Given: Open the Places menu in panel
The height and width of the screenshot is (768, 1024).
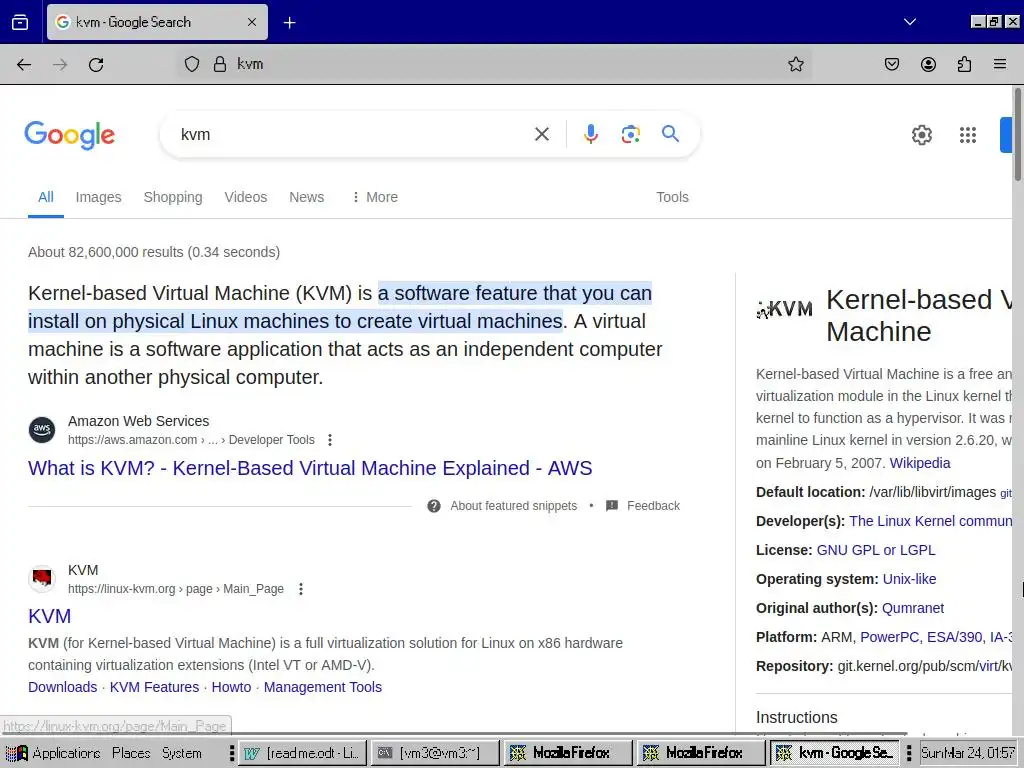Looking at the screenshot, I should point(131,753).
